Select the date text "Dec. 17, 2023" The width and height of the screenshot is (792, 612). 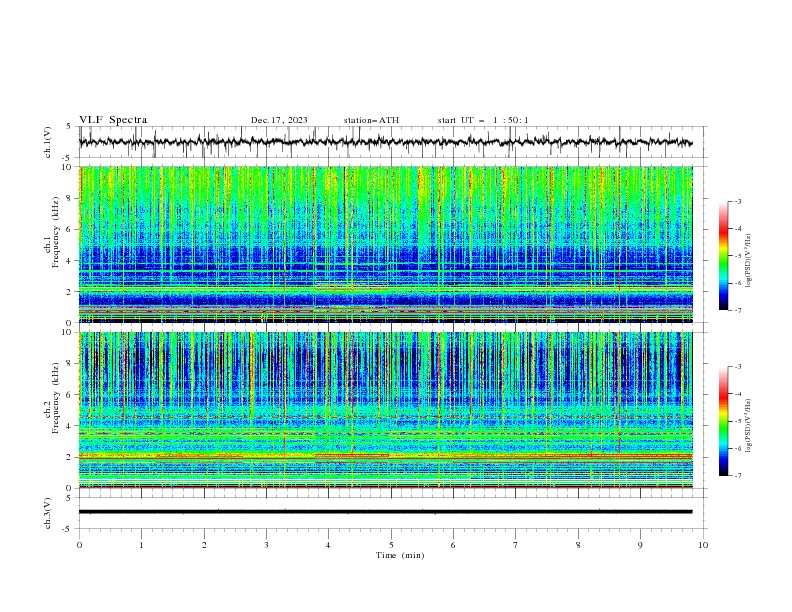point(279,120)
